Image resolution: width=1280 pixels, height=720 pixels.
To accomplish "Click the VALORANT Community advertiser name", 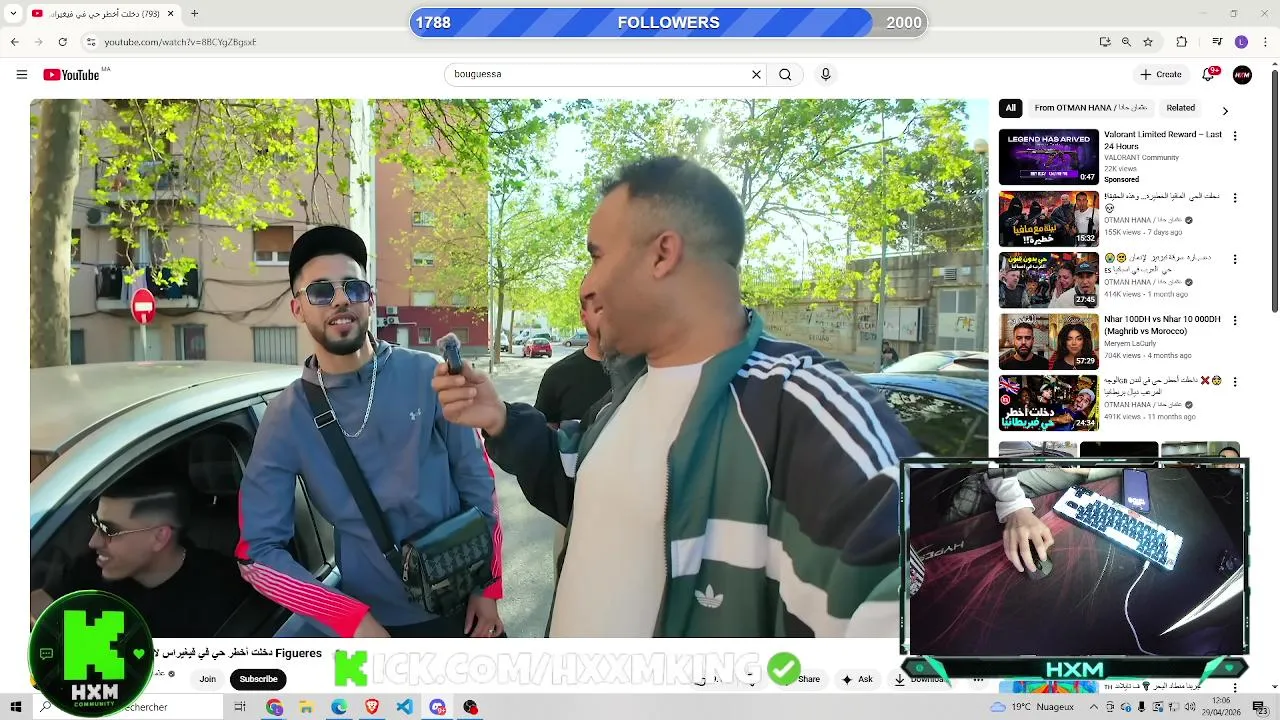I will (1141, 157).
